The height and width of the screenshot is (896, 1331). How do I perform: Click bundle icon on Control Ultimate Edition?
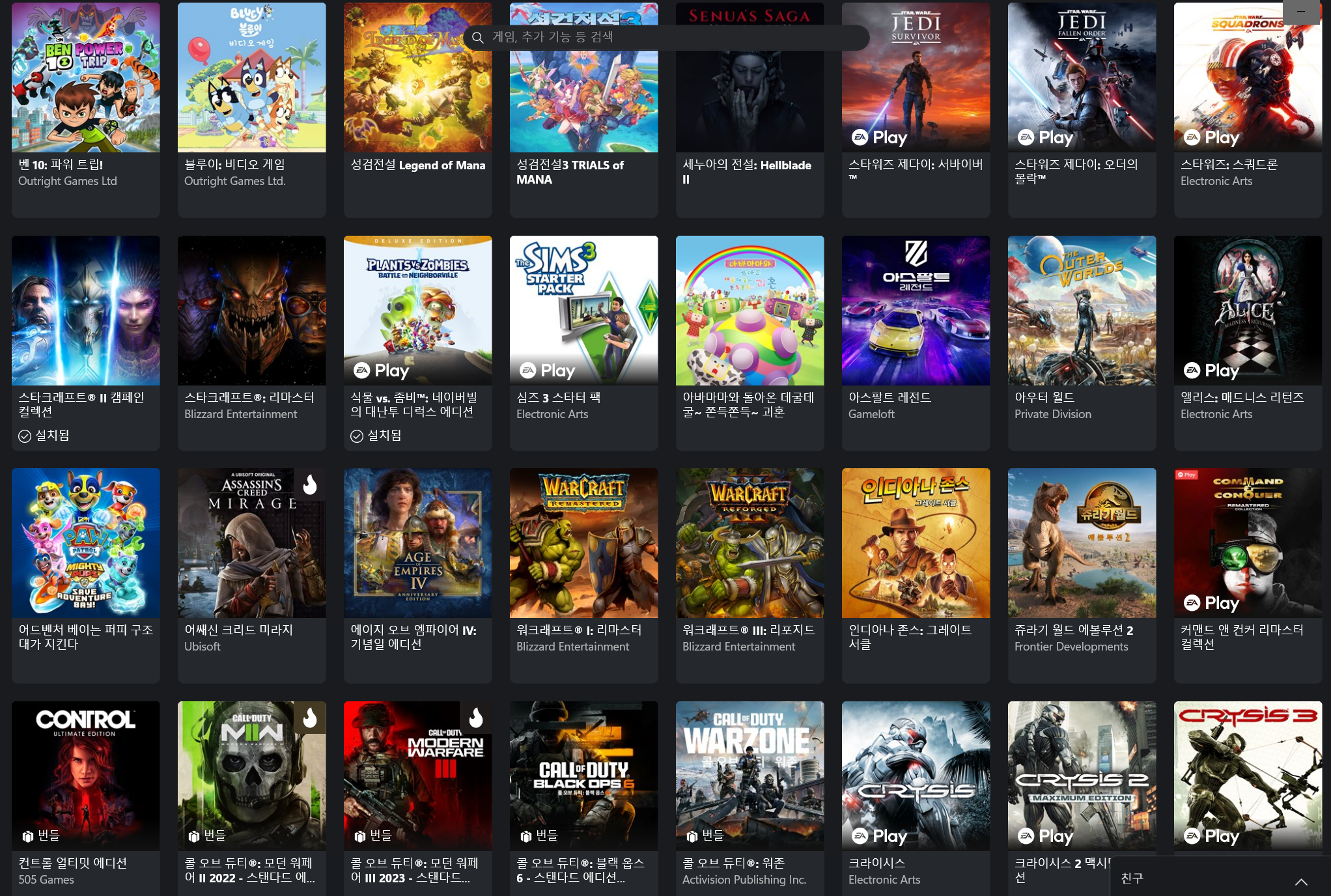pyautogui.click(x=28, y=836)
